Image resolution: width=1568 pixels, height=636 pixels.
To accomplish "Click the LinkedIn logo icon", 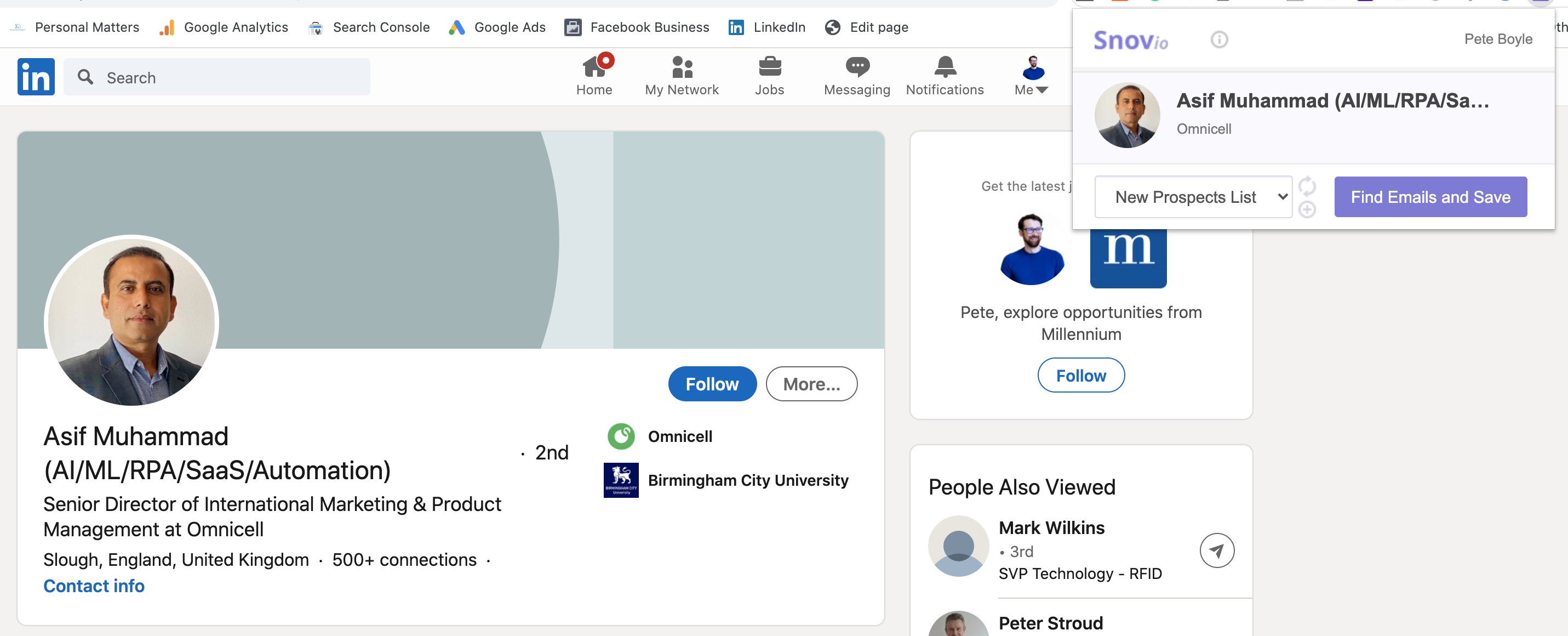I will click(36, 77).
